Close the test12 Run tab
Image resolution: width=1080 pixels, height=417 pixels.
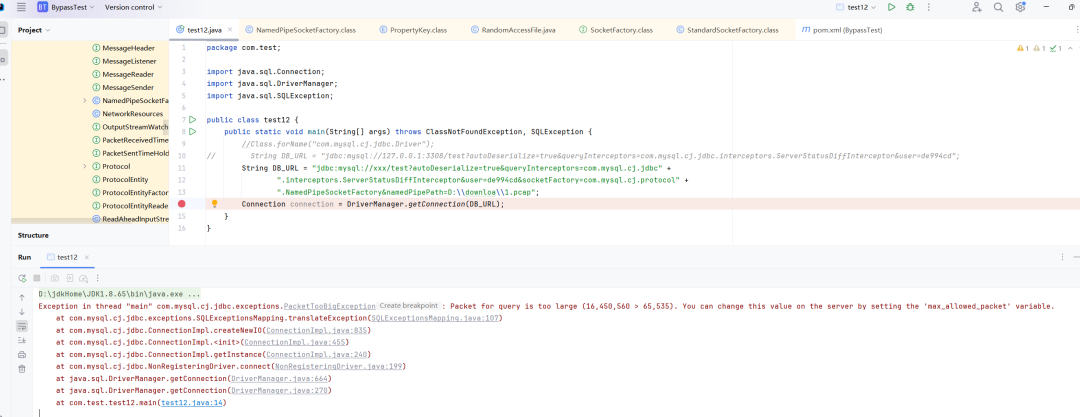pos(87,257)
